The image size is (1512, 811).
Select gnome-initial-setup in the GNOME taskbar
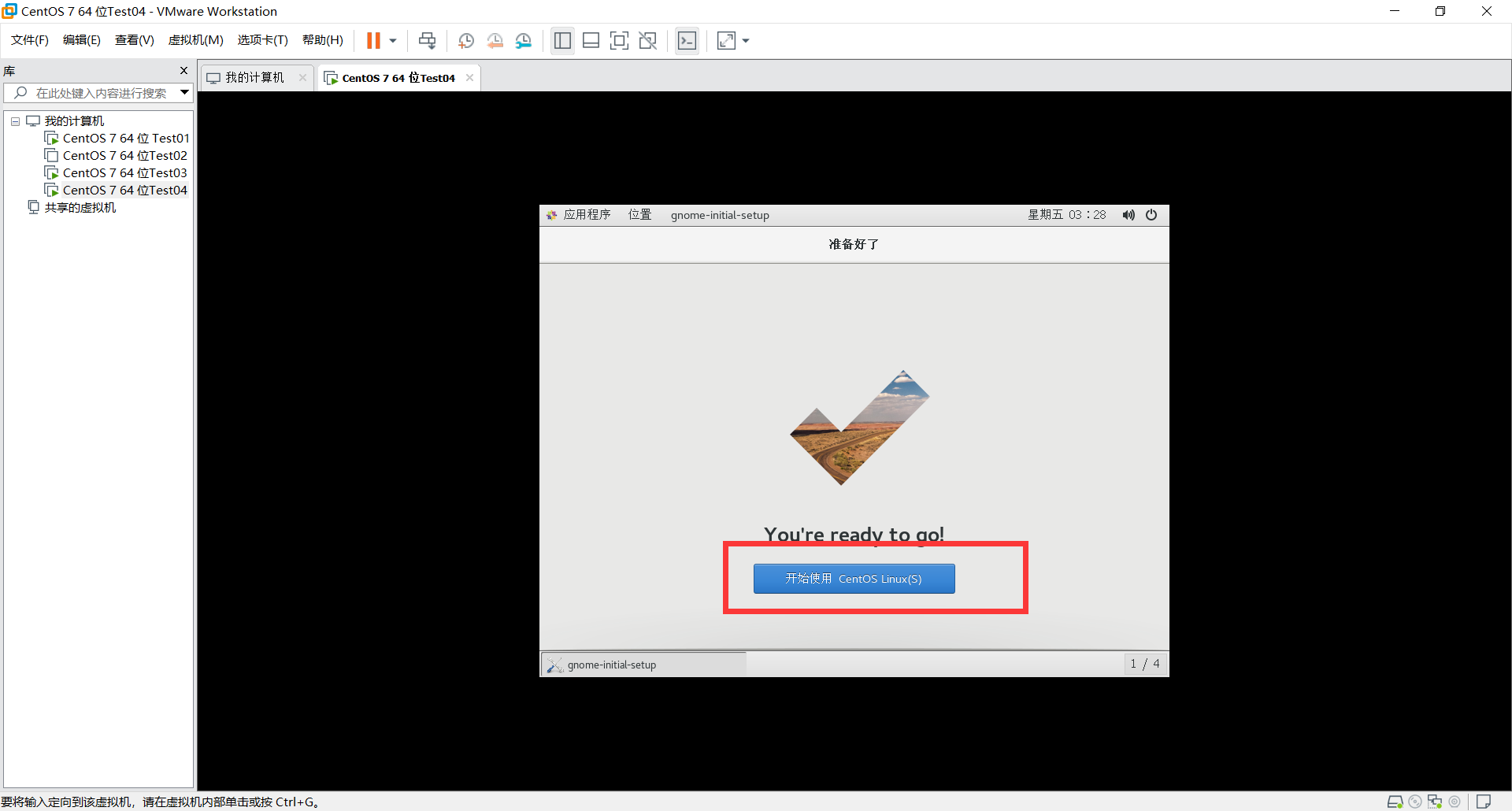[x=644, y=665]
